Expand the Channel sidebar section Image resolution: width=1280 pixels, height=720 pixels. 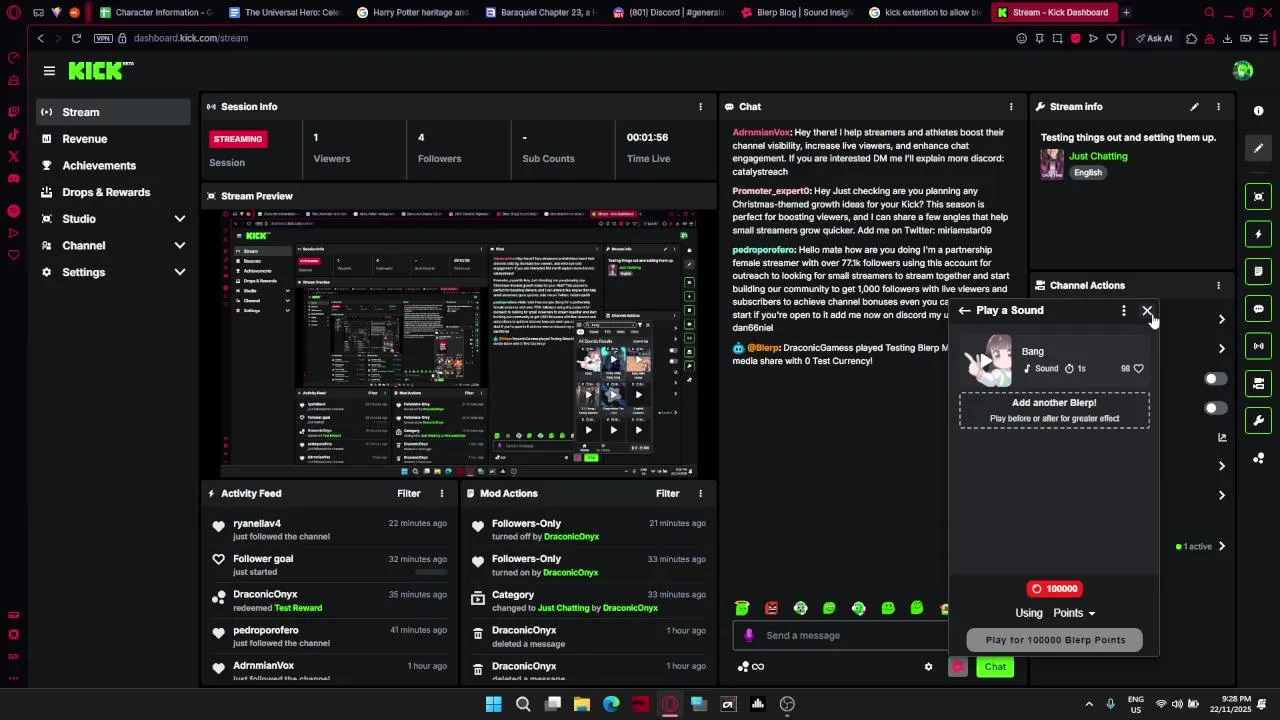pyautogui.click(x=180, y=246)
